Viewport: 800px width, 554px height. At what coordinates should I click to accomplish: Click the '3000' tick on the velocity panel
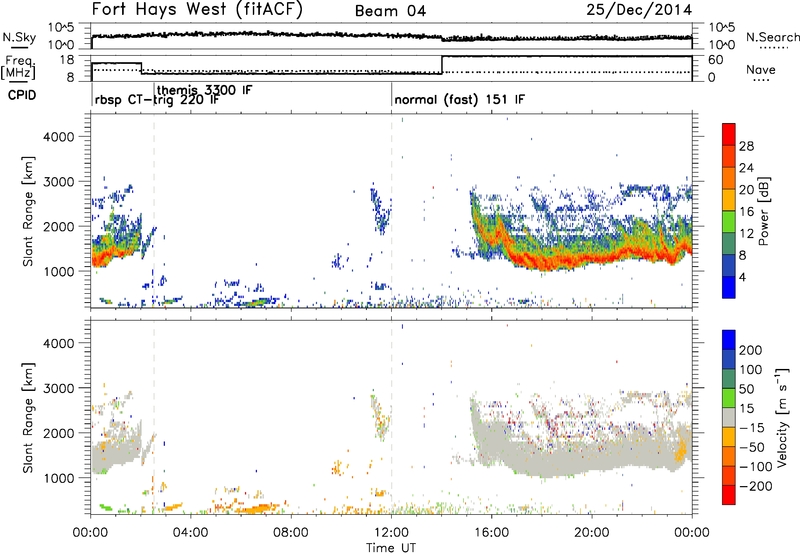tap(58, 388)
